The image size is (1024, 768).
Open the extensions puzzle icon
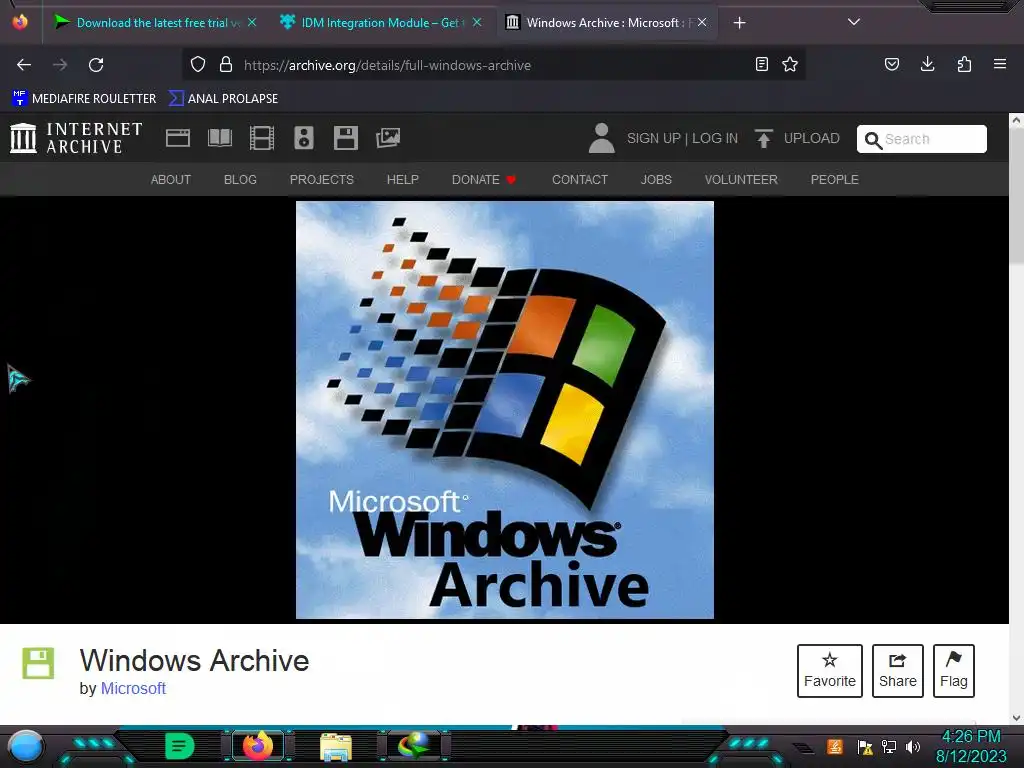964,64
